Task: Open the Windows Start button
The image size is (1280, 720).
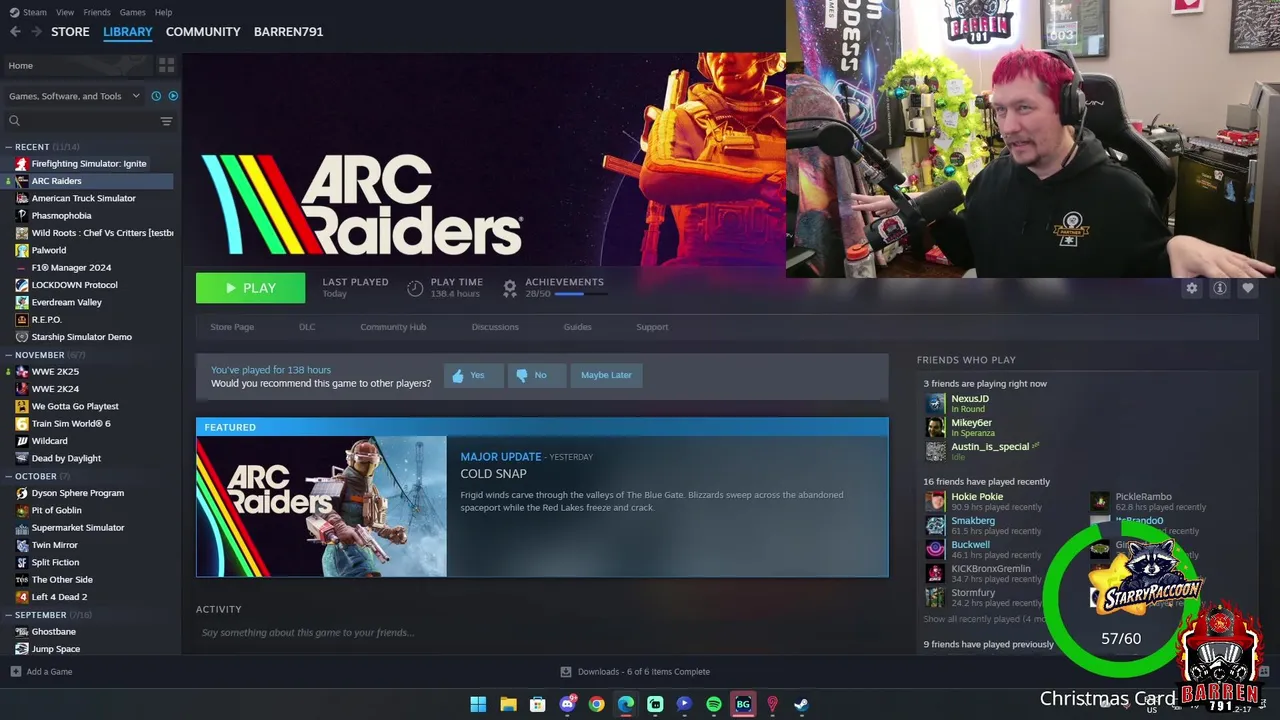Action: pos(478,704)
